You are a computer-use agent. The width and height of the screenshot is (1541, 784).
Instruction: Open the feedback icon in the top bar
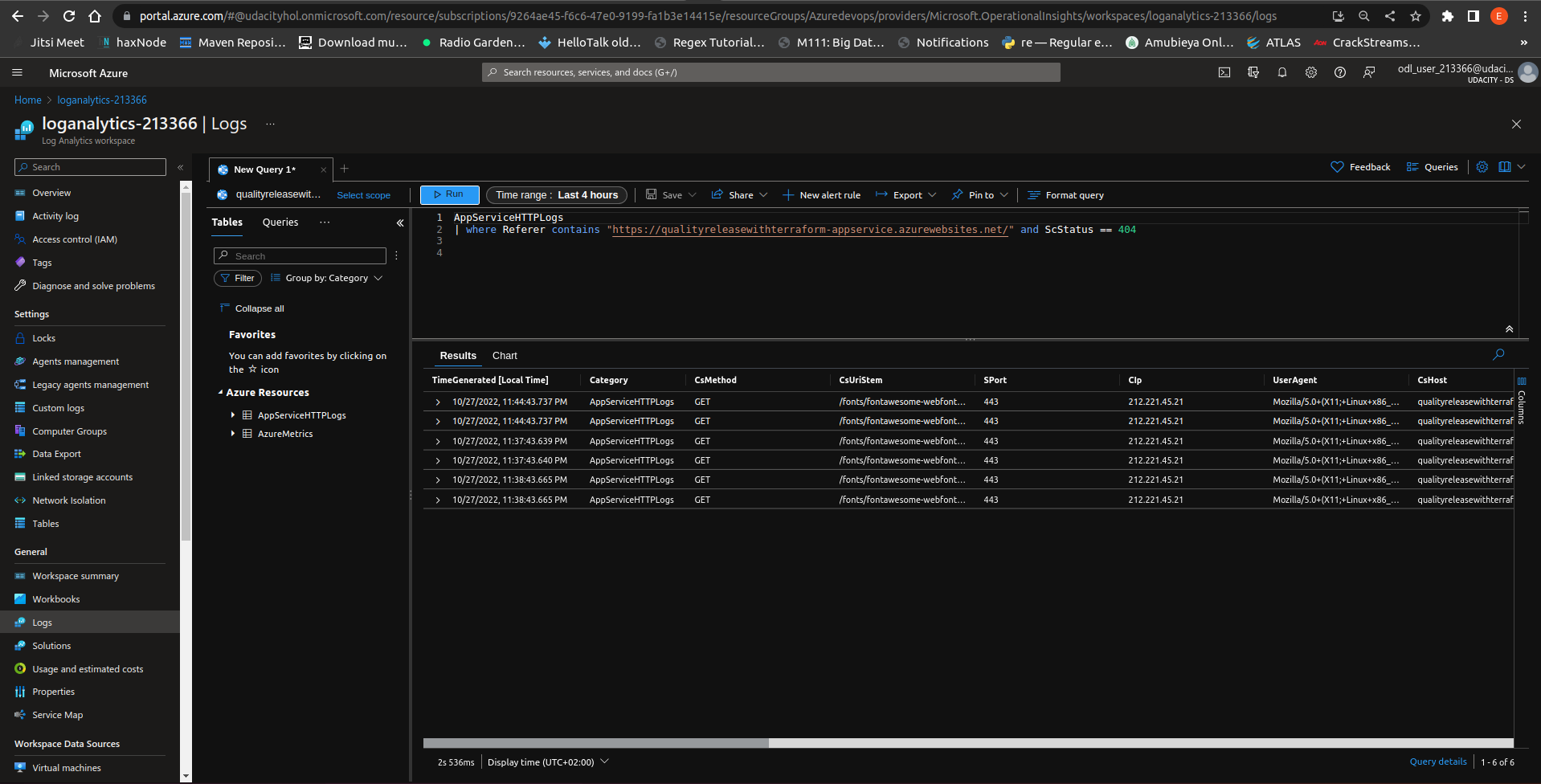coord(1369,72)
